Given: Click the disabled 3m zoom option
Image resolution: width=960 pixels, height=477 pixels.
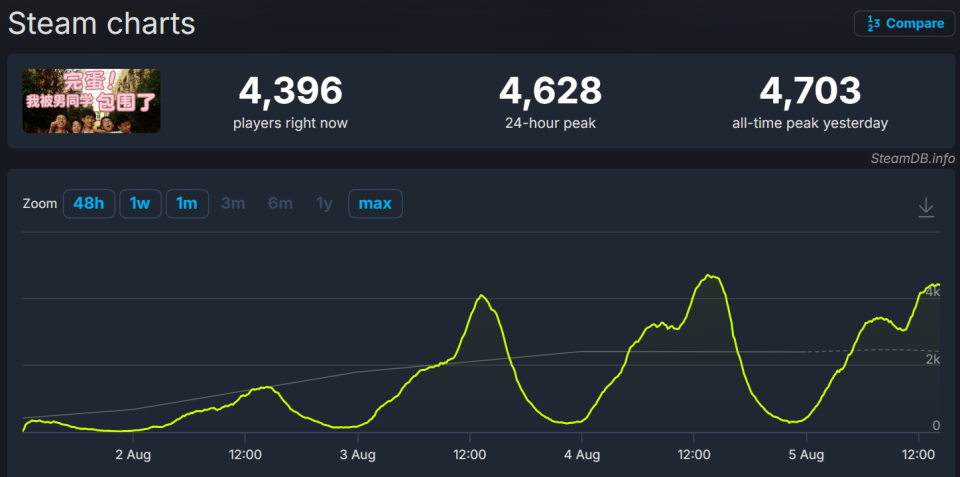Looking at the screenshot, I should (x=233, y=203).
